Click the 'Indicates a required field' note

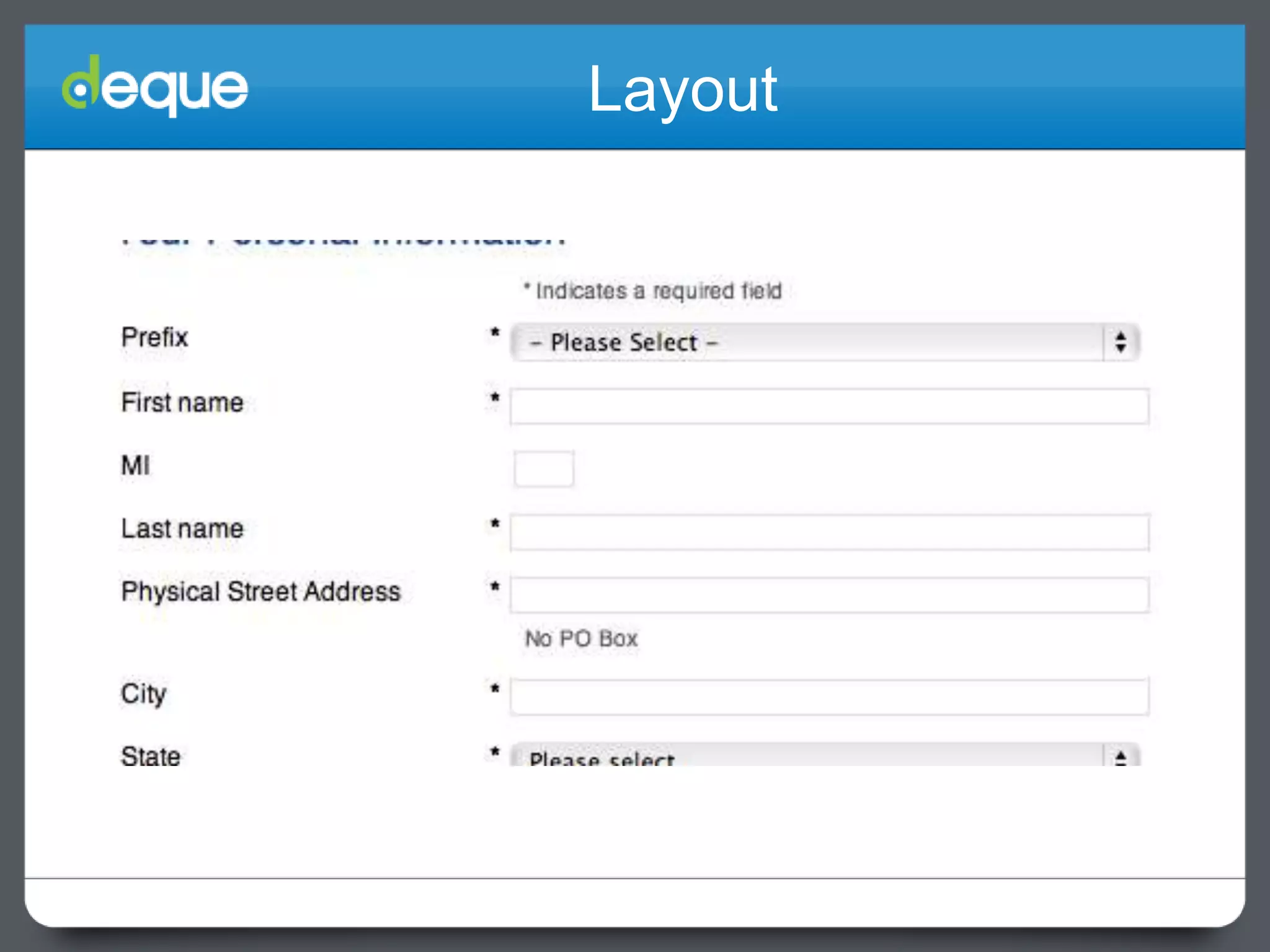click(x=653, y=291)
